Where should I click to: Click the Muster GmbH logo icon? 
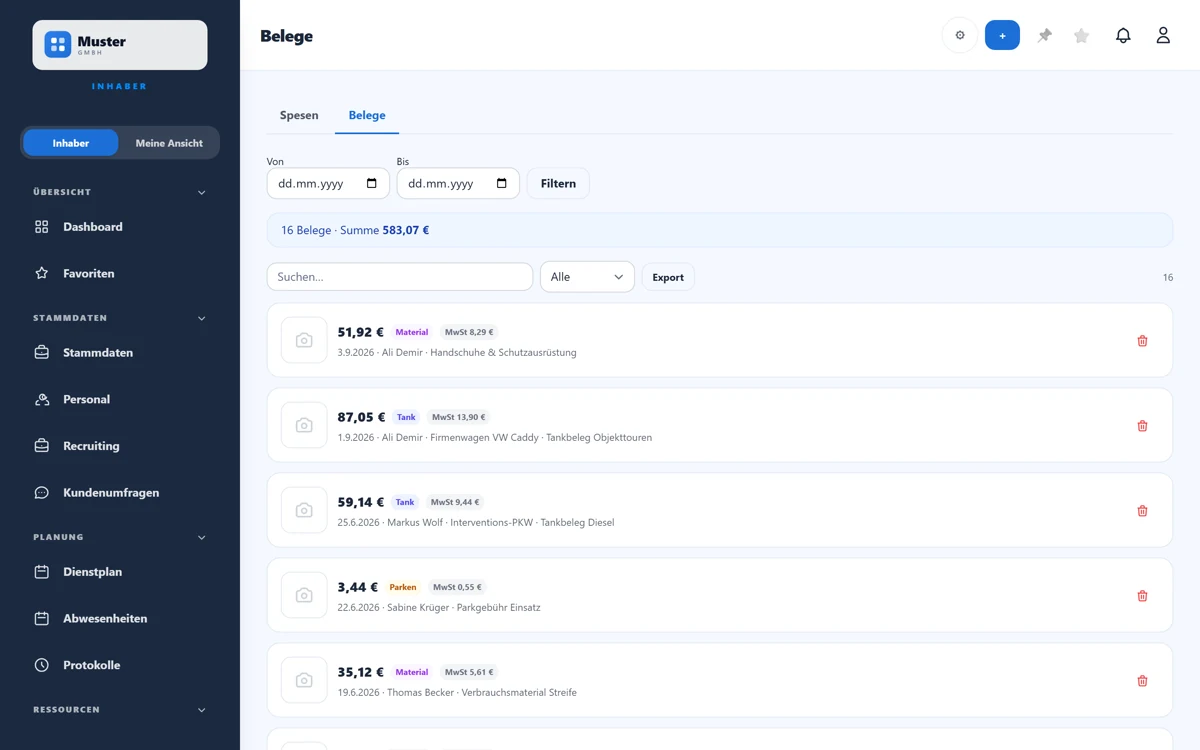coord(58,44)
